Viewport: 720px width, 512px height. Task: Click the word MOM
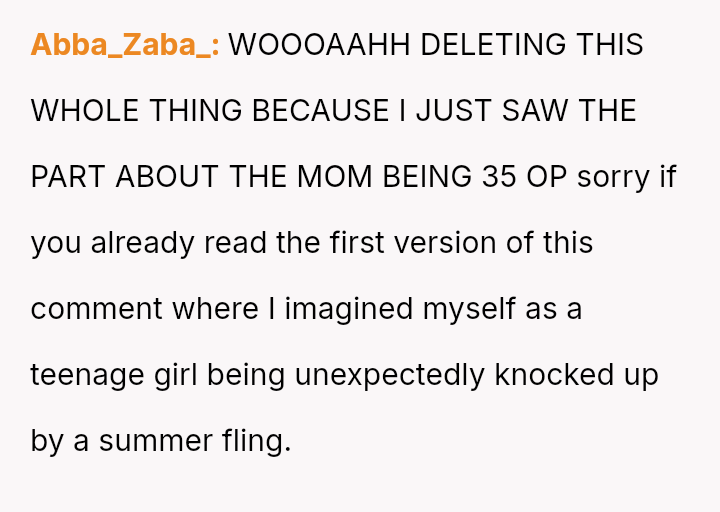coord(334,177)
